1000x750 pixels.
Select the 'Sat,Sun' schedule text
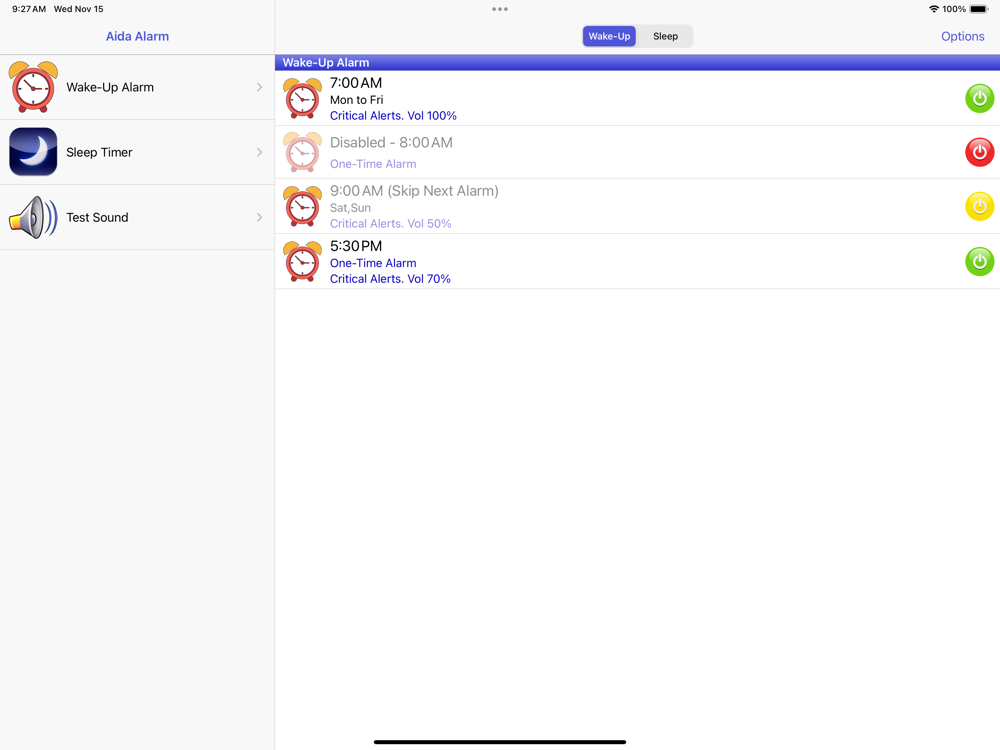(350, 208)
